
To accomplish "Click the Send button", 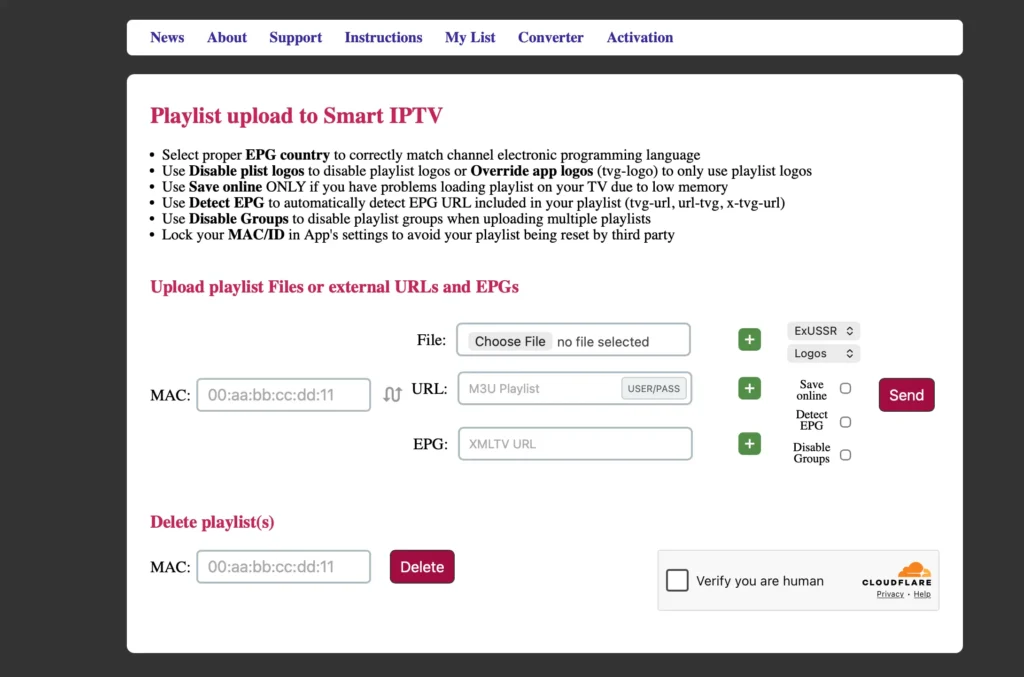I will point(906,394).
